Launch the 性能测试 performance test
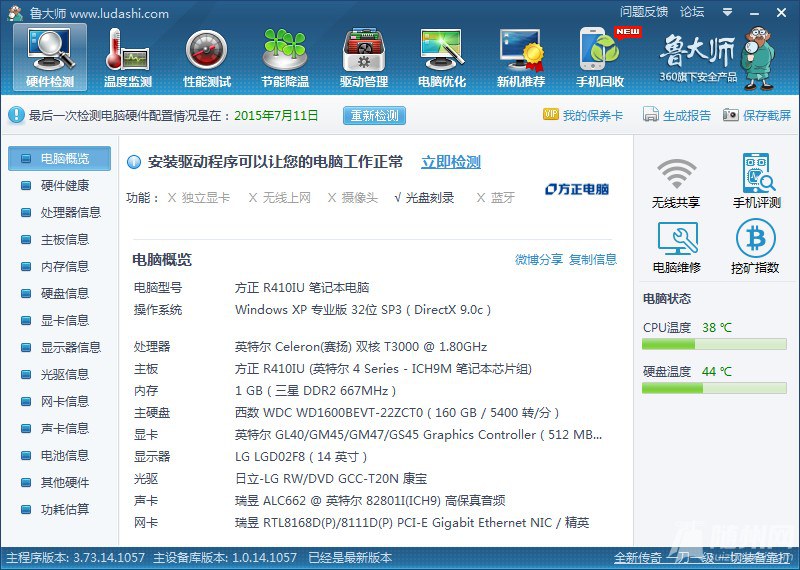Viewport: 800px width, 570px height. pyautogui.click(x=207, y=57)
